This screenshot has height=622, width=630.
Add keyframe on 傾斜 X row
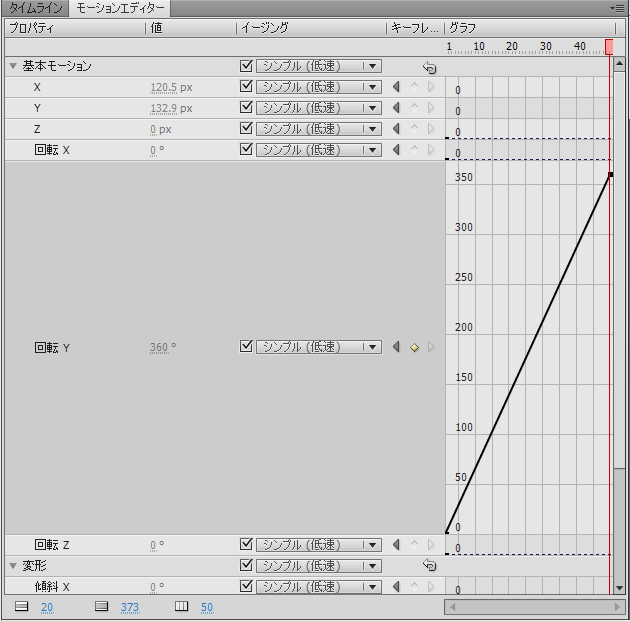click(414, 586)
